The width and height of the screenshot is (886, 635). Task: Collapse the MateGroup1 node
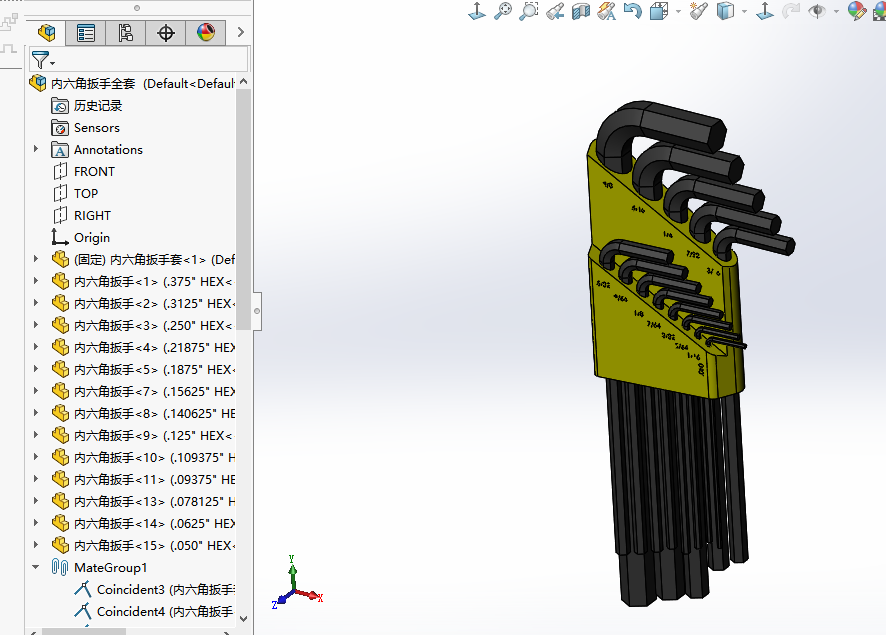coord(36,567)
